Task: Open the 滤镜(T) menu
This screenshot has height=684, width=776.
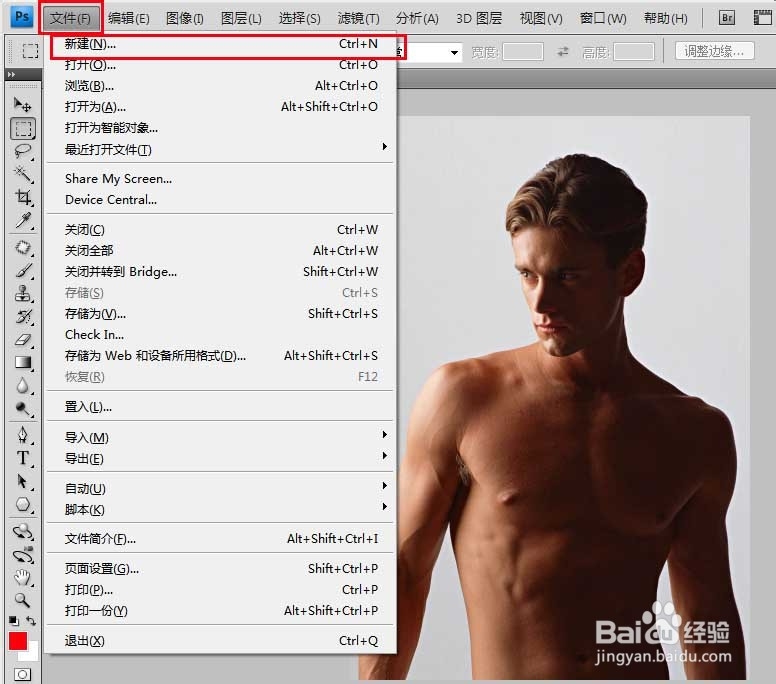Action: 359,18
